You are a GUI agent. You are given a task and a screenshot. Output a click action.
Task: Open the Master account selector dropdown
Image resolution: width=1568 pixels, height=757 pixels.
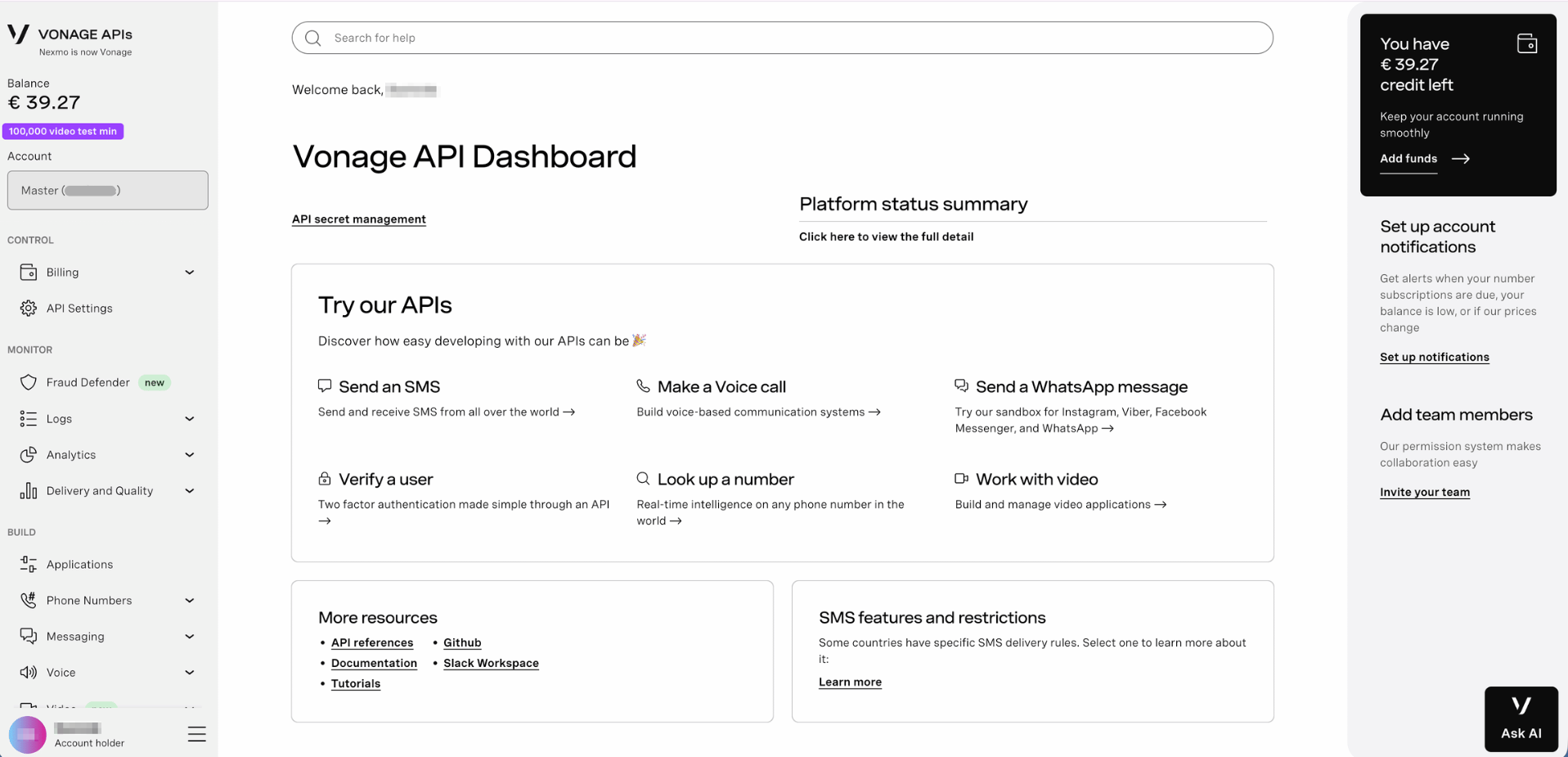pos(108,190)
